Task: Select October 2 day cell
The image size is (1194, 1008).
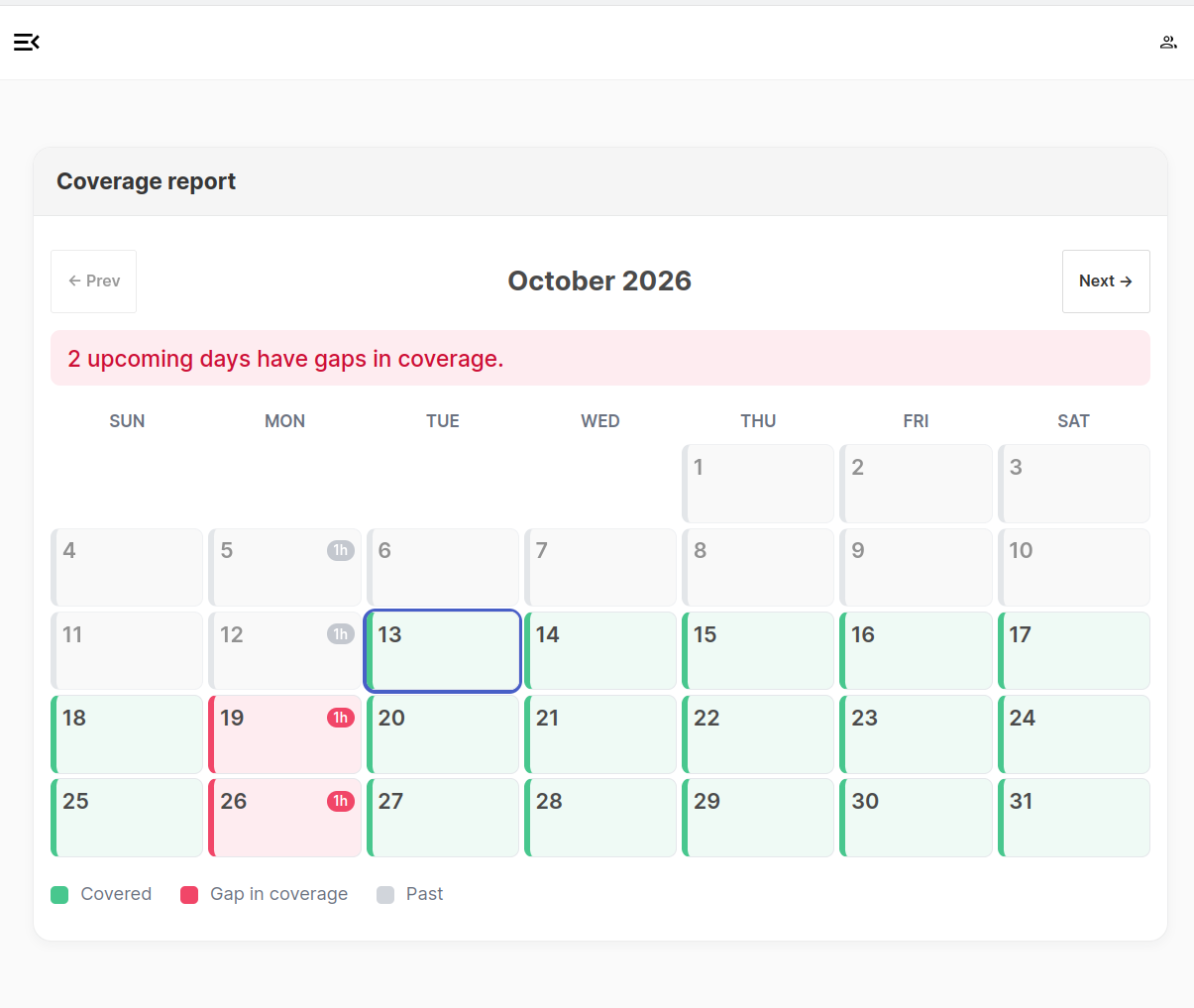Action: click(x=916, y=484)
